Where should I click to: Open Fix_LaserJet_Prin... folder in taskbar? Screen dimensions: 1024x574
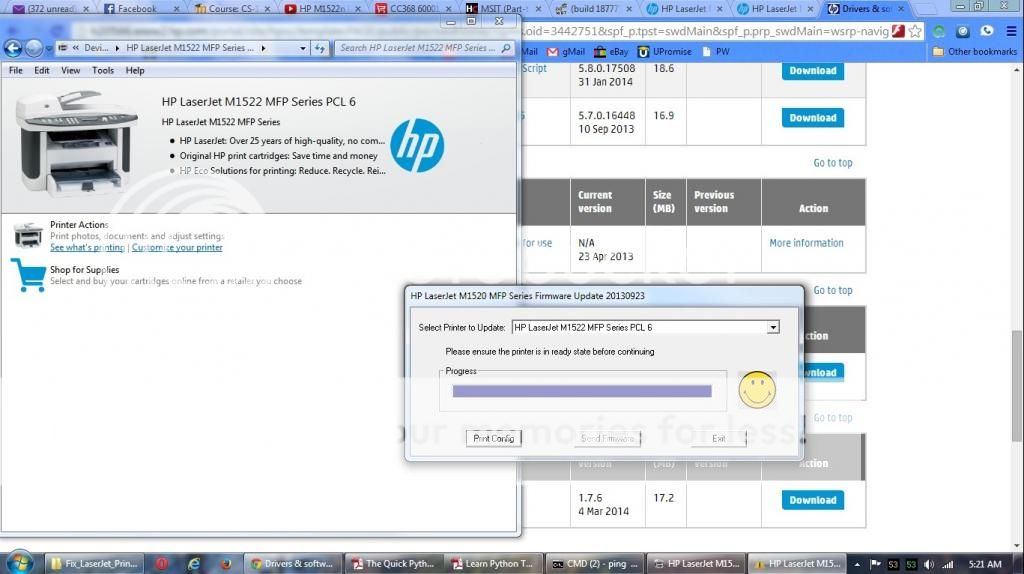click(95, 564)
